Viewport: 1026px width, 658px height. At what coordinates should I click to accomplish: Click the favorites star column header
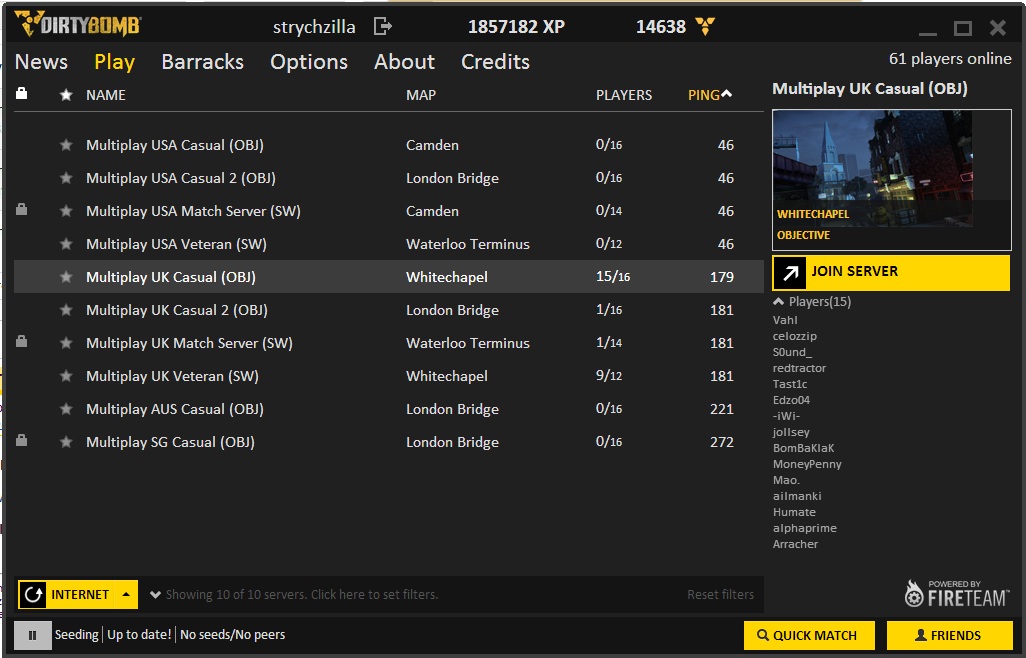click(66, 95)
